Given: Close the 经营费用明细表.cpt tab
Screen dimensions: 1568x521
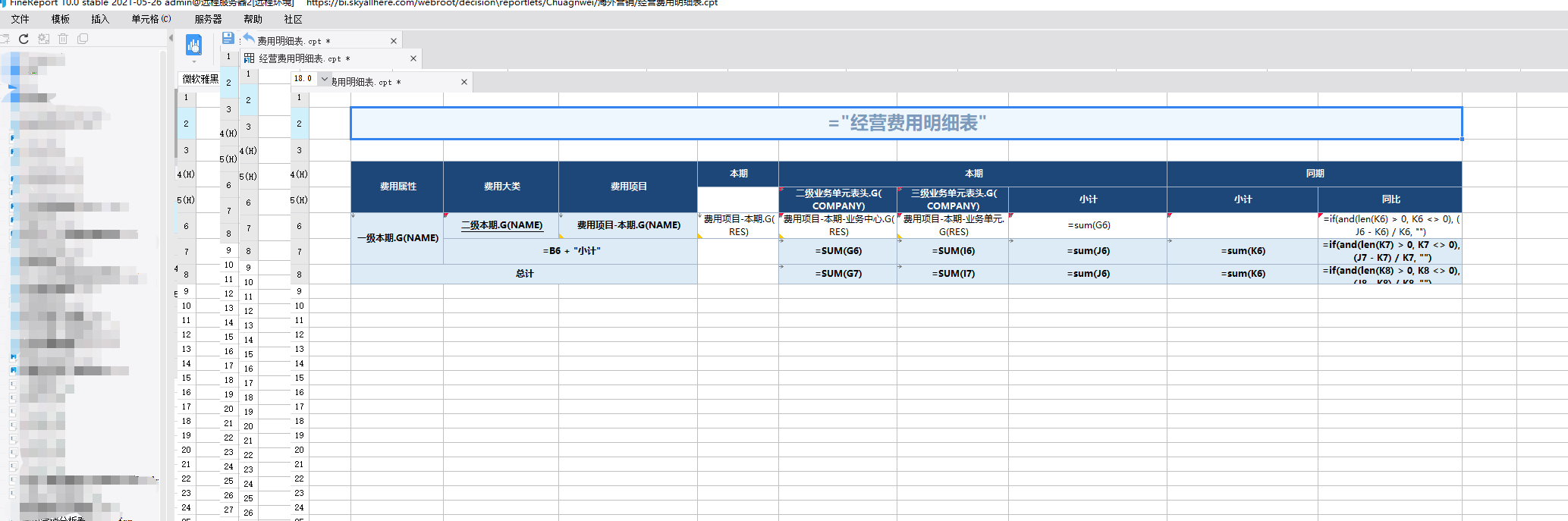Looking at the screenshot, I should (413, 58).
